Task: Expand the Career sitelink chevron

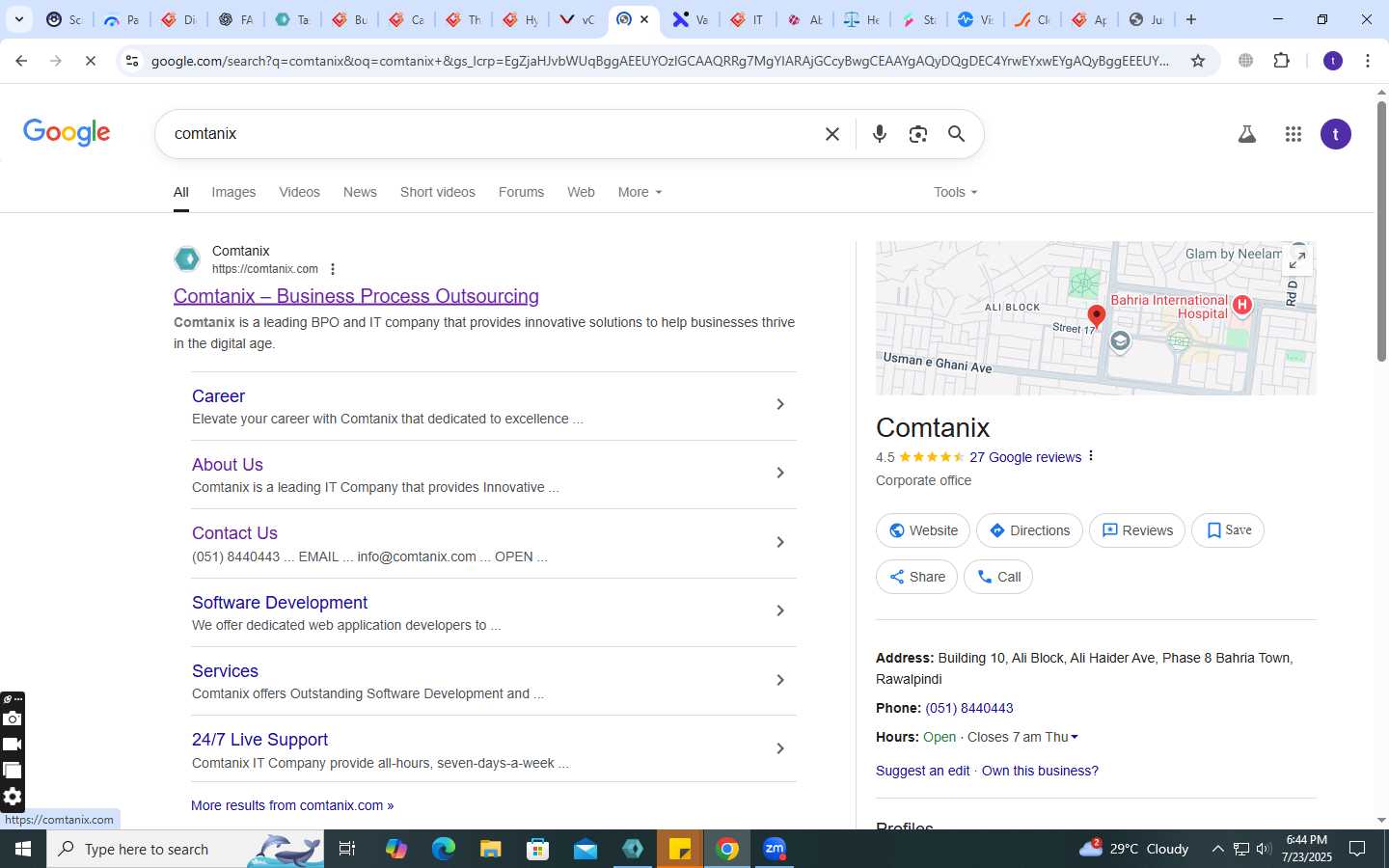Action: 780,404
